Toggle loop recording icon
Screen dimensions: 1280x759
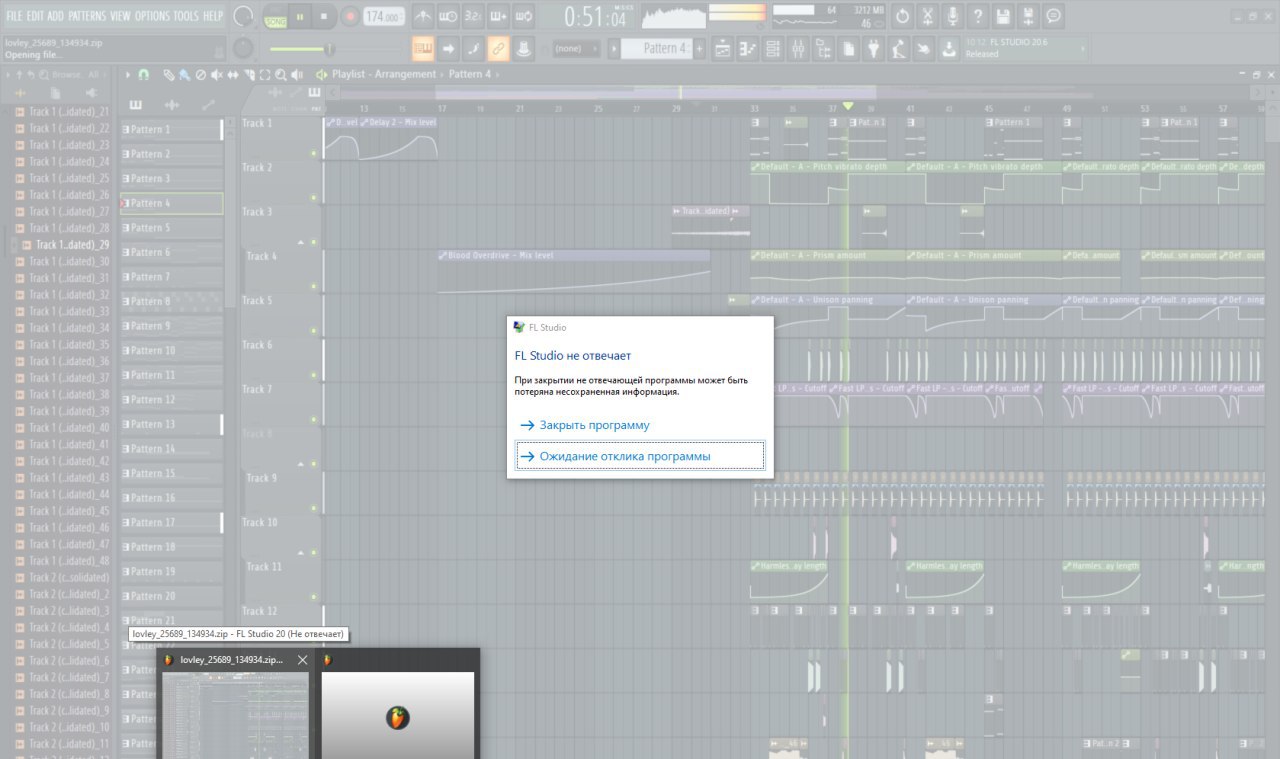[x=523, y=16]
